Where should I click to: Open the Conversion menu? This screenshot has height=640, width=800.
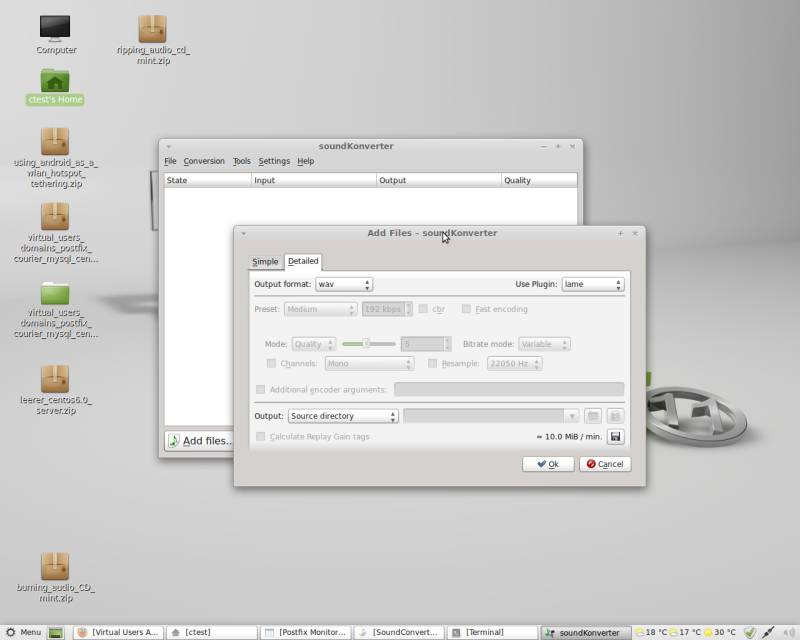pos(204,161)
